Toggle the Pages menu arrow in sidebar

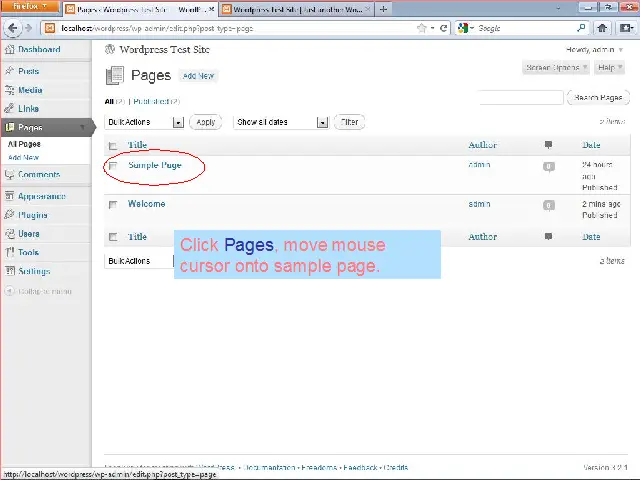82,127
